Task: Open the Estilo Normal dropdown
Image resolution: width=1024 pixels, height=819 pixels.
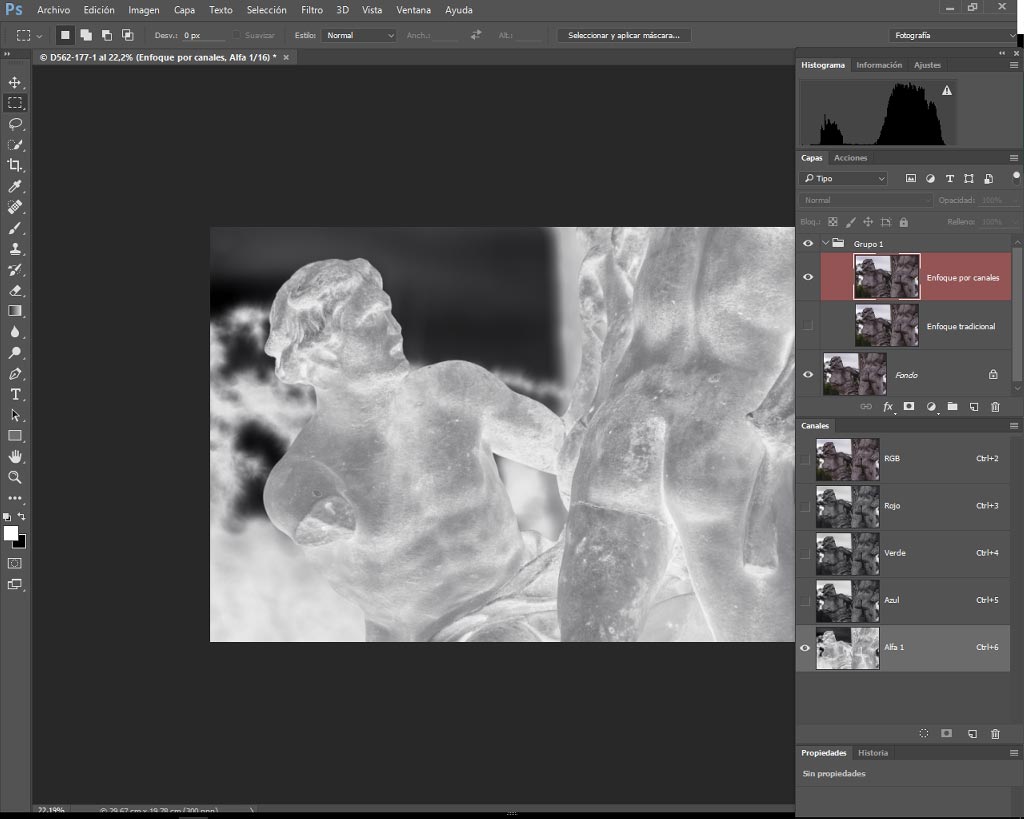Action: point(360,35)
